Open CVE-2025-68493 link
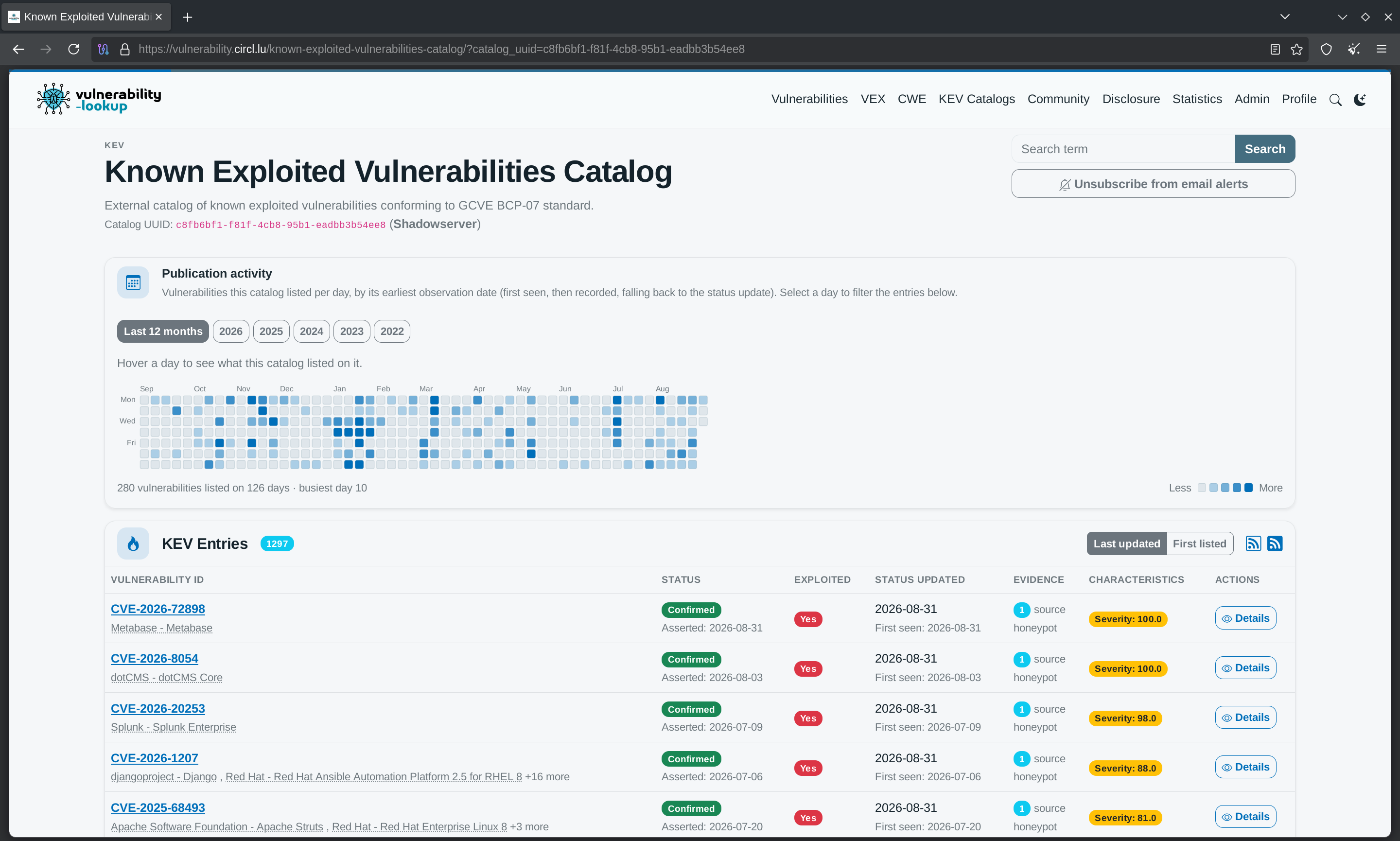This screenshot has width=1400, height=841. tap(157, 807)
